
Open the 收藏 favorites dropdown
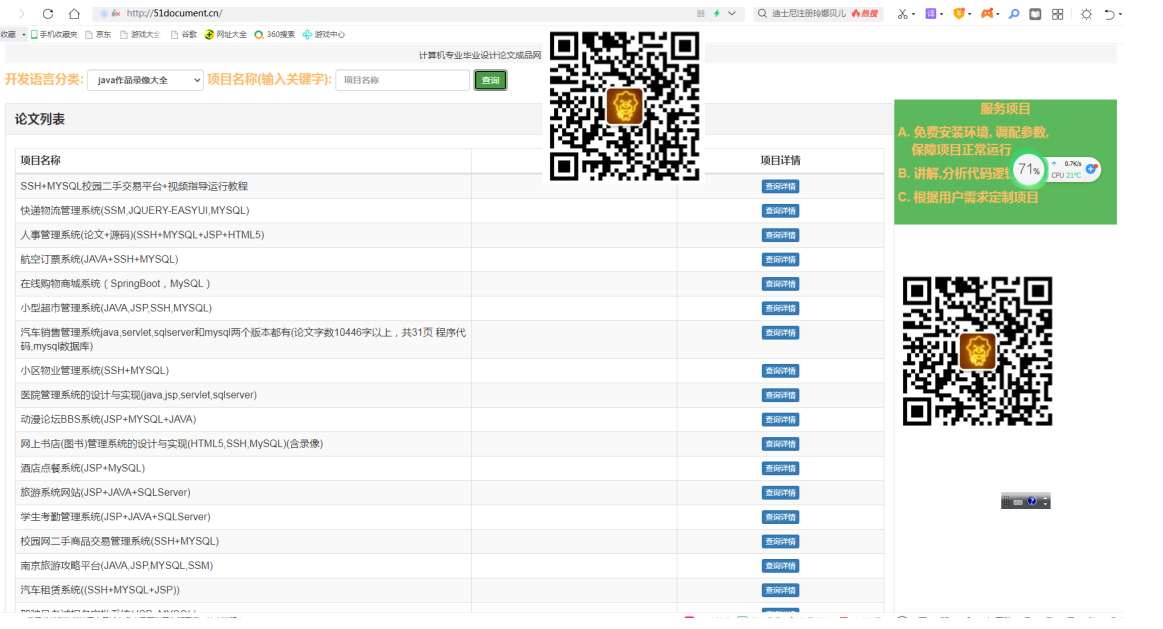coord(13,34)
